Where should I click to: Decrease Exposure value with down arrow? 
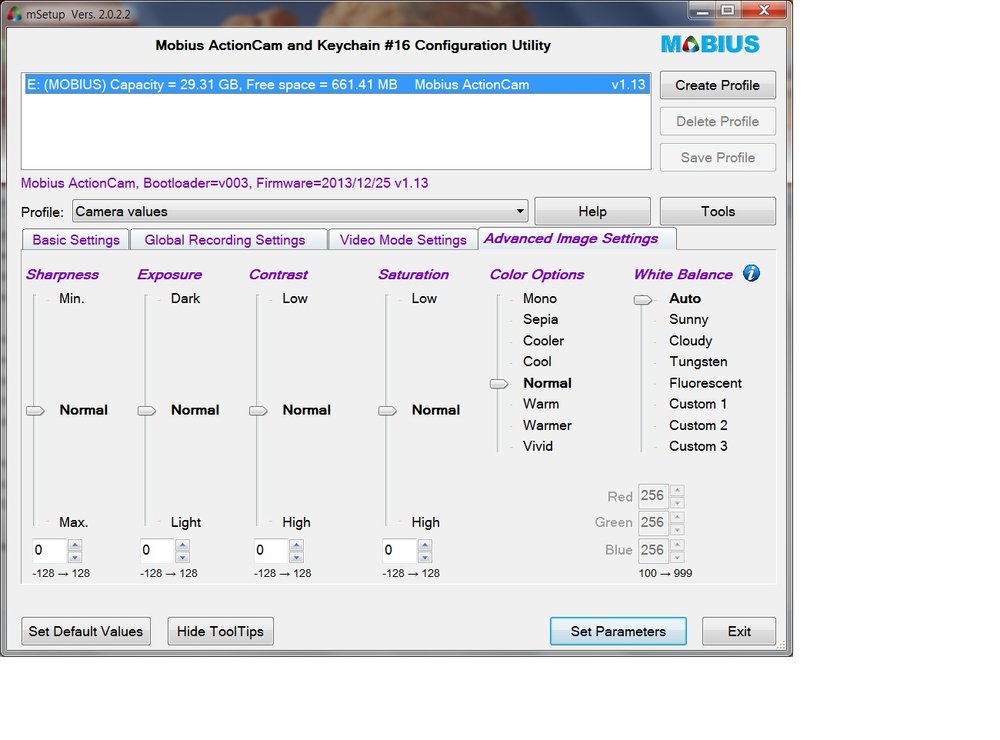[182, 556]
